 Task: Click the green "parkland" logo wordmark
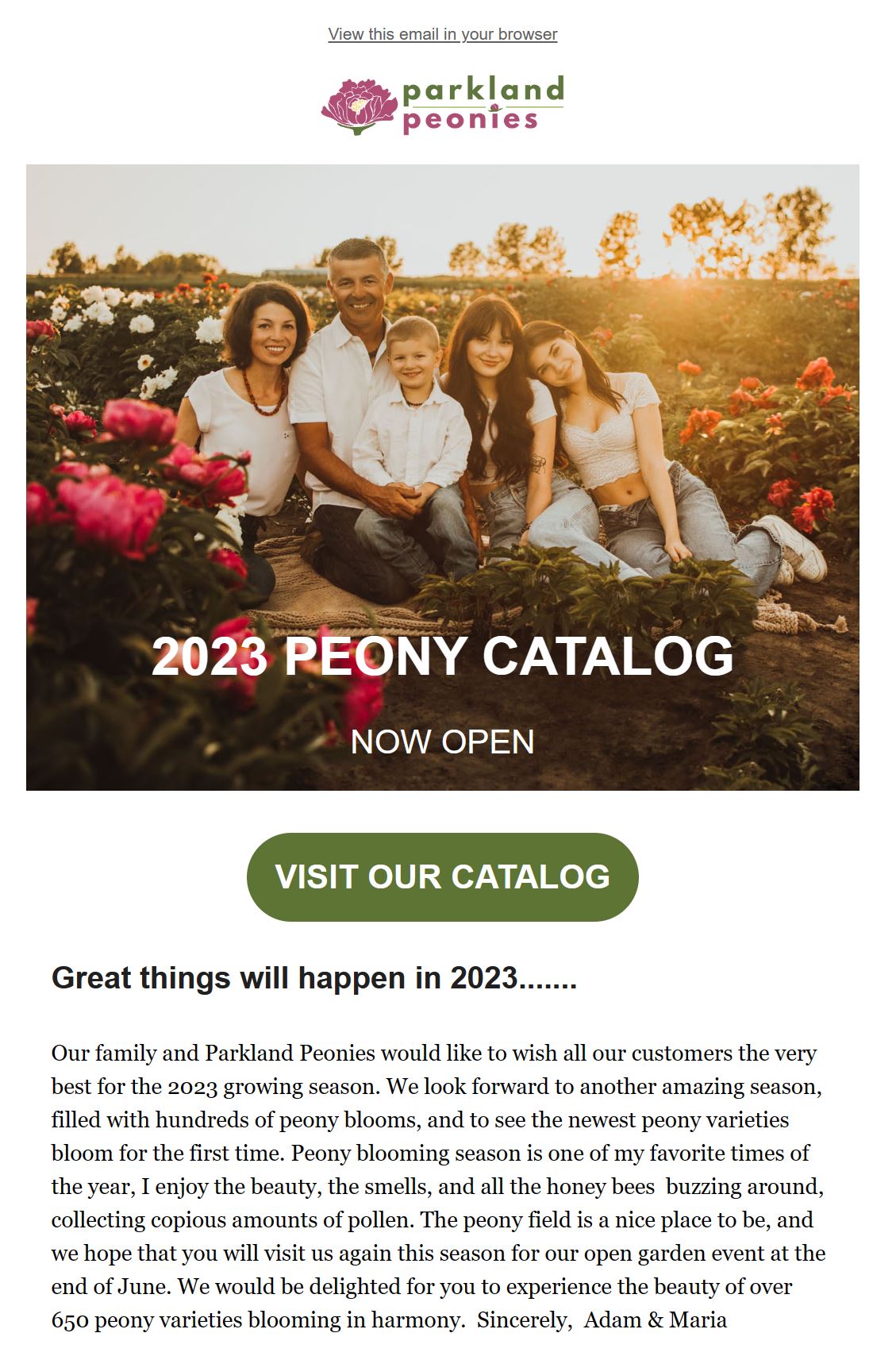coord(483,91)
